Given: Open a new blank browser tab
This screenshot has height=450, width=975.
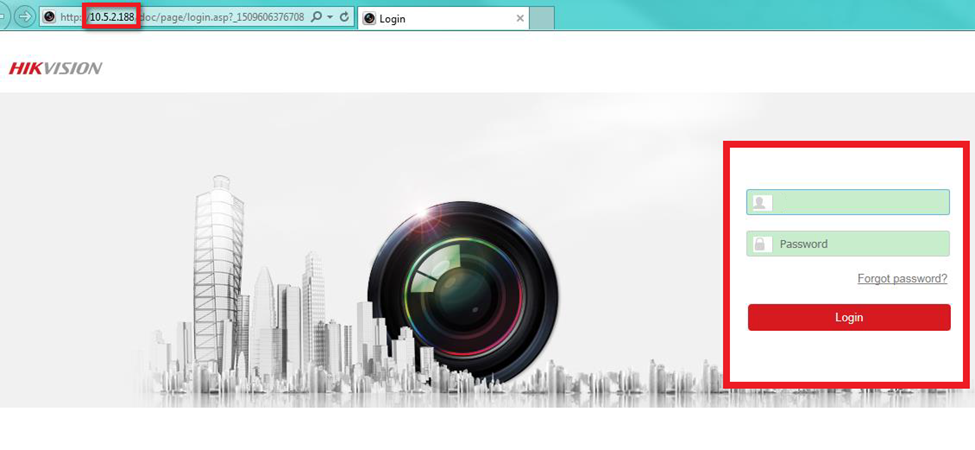Looking at the screenshot, I should 541,18.
